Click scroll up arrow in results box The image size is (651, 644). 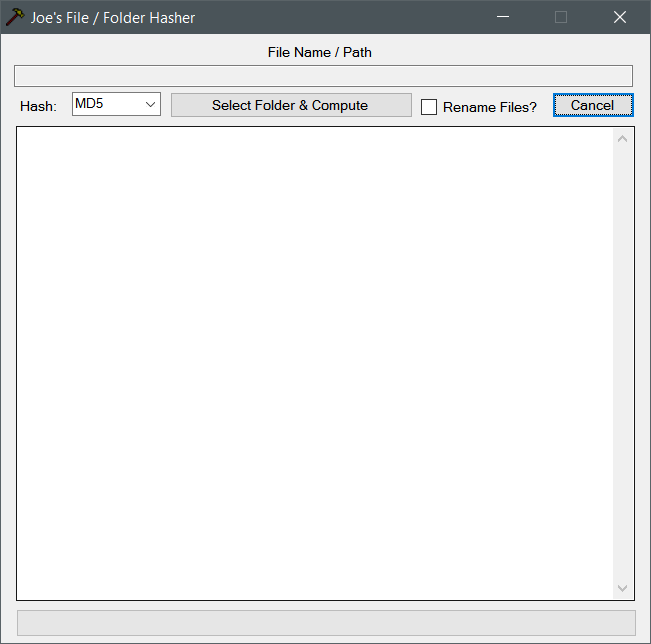tap(622, 139)
